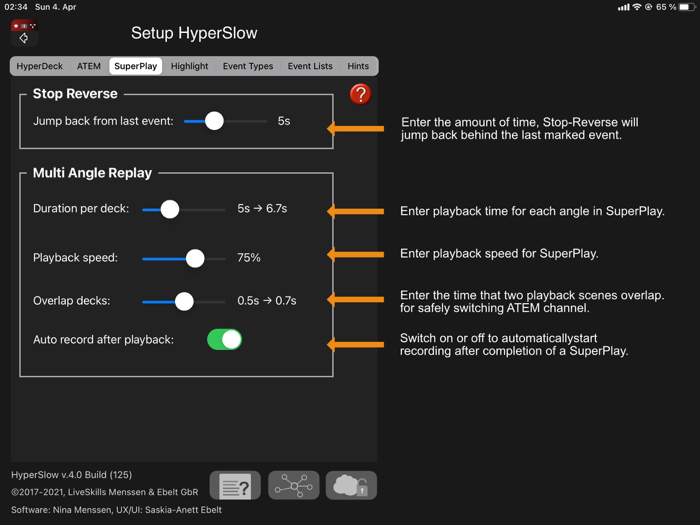The width and height of the screenshot is (700, 525).
Task: Open the Hints tab
Action: (x=358, y=66)
